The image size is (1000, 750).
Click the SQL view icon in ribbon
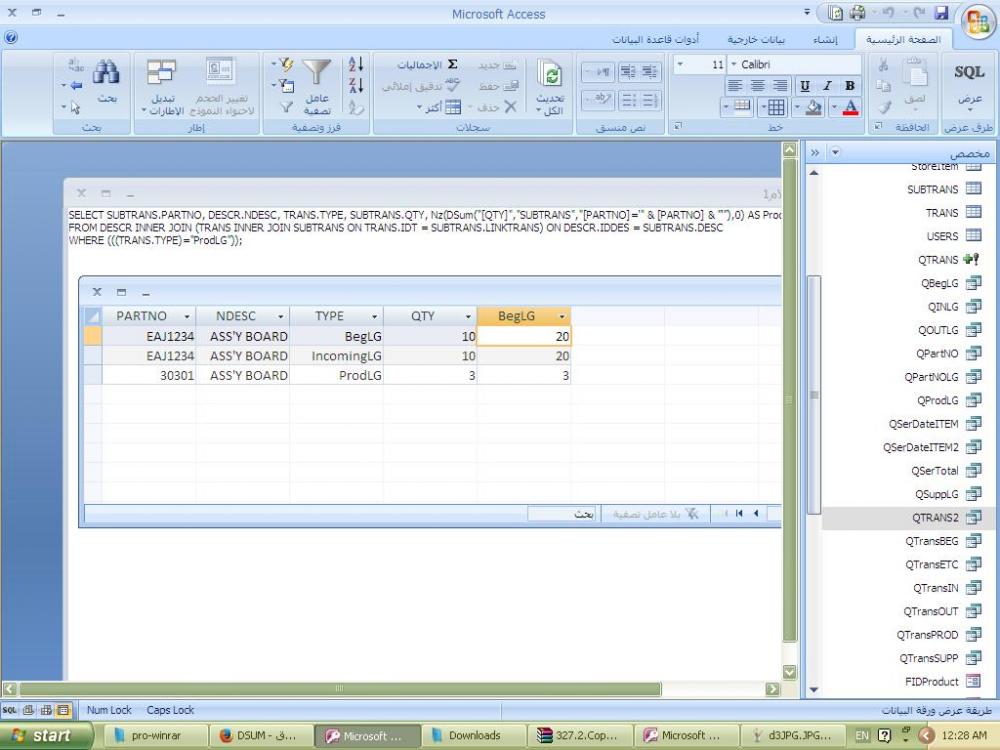(x=969, y=71)
